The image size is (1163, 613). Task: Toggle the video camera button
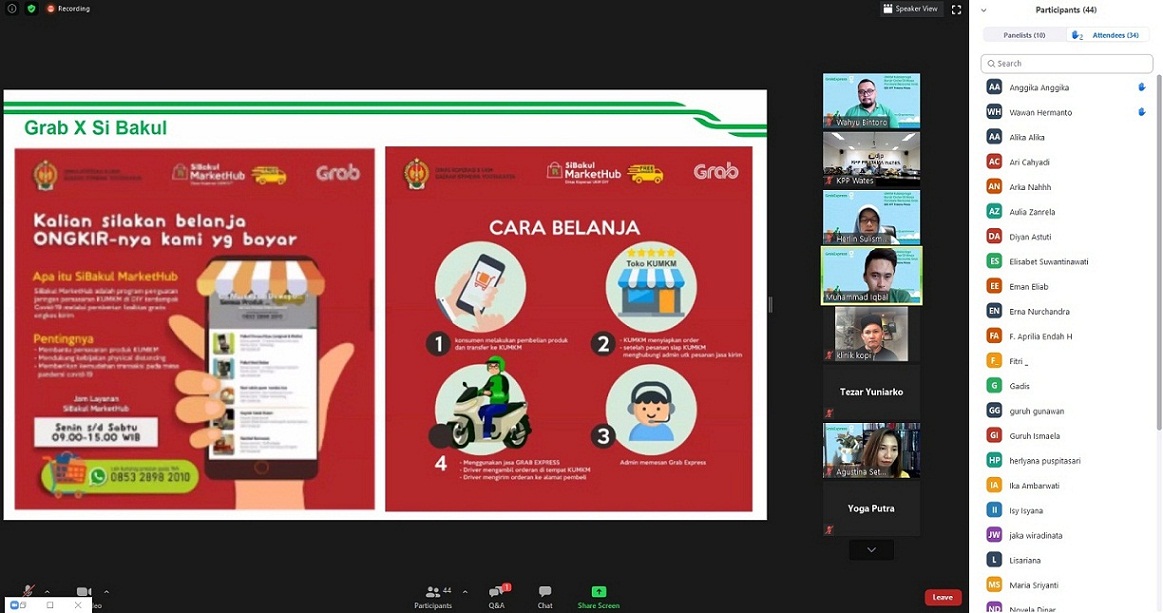pos(84,592)
